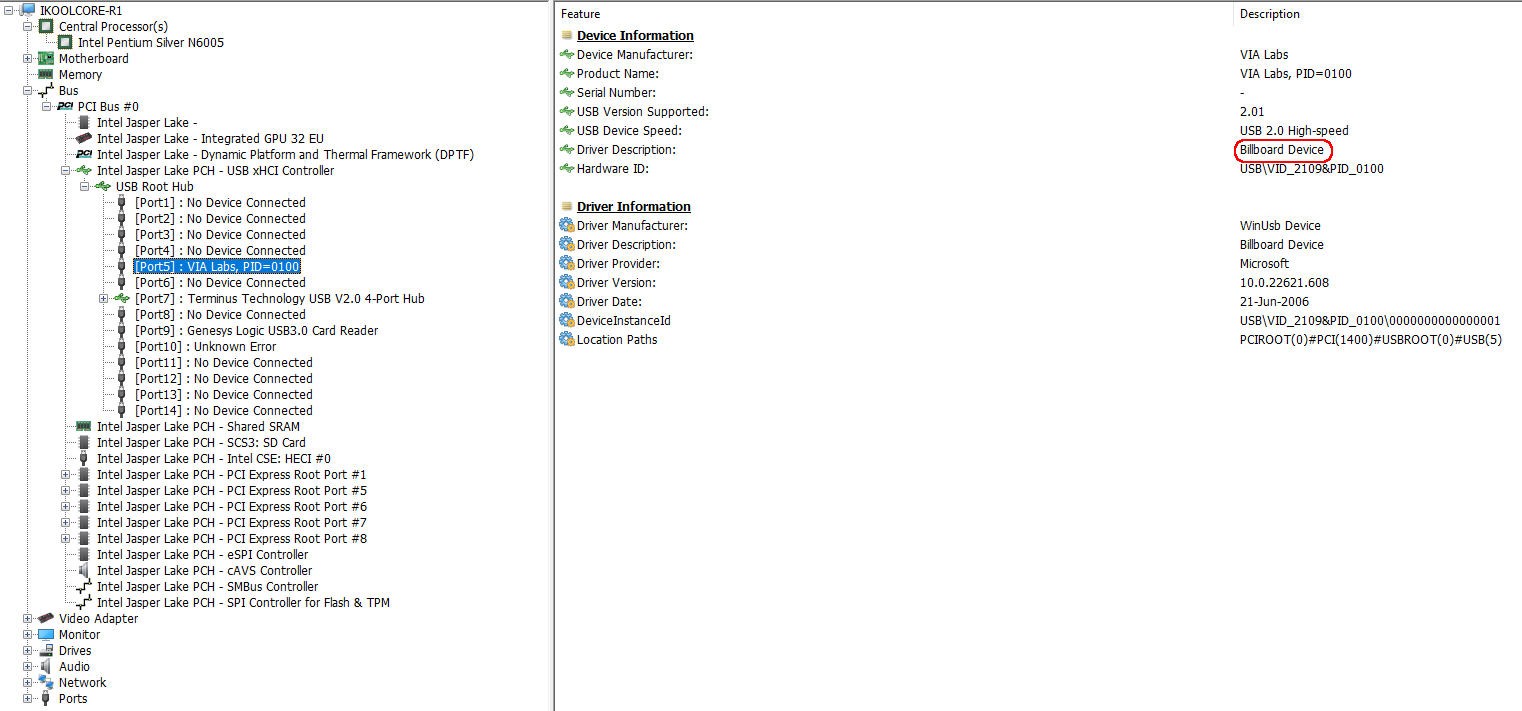Click the gear icon beside Driver Manufacturer
The image size is (1522, 711).
567,225
